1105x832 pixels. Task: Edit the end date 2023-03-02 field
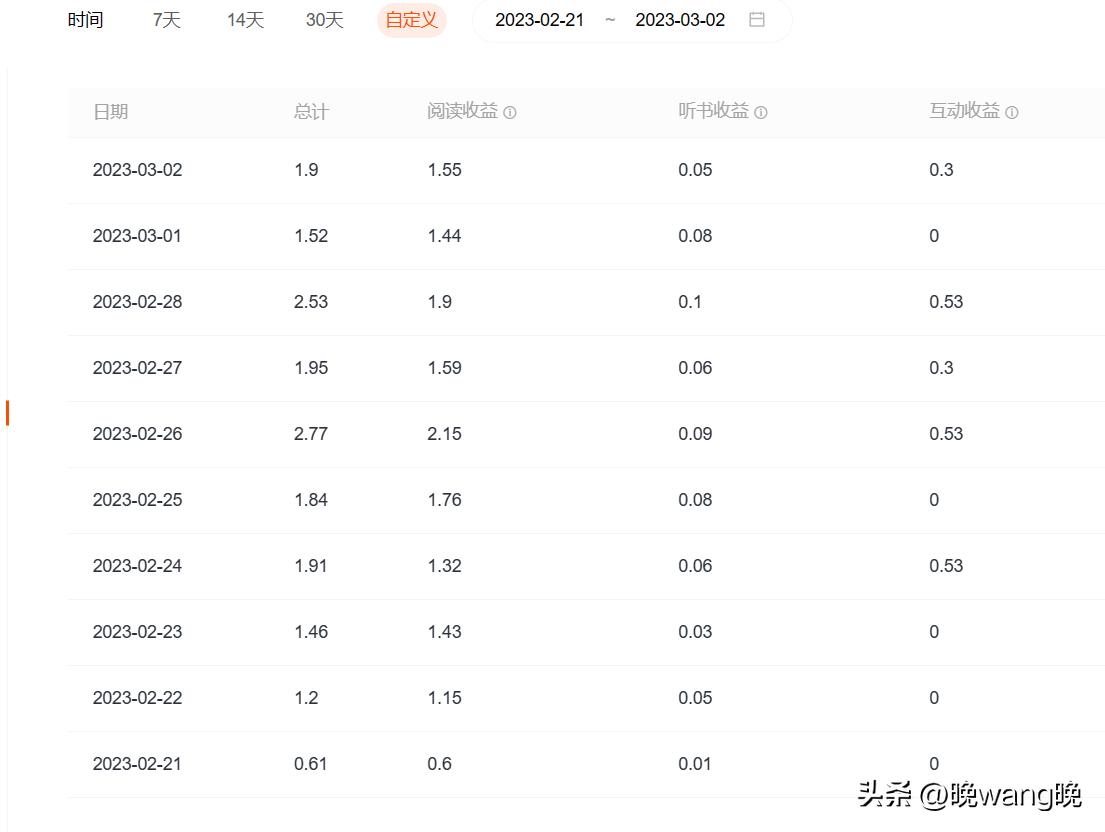coord(680,20)
